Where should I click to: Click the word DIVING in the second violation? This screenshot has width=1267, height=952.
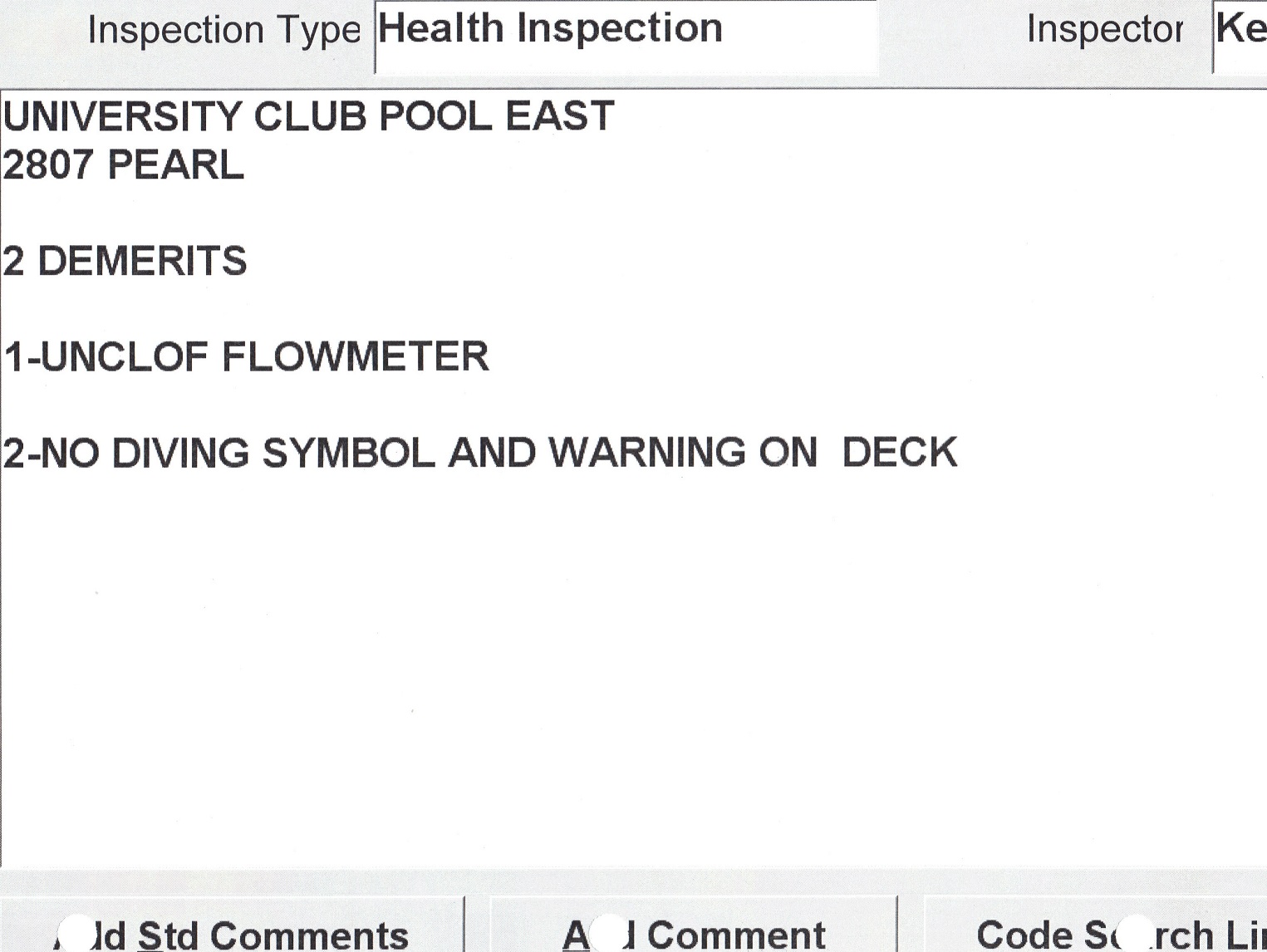(180, 454)
